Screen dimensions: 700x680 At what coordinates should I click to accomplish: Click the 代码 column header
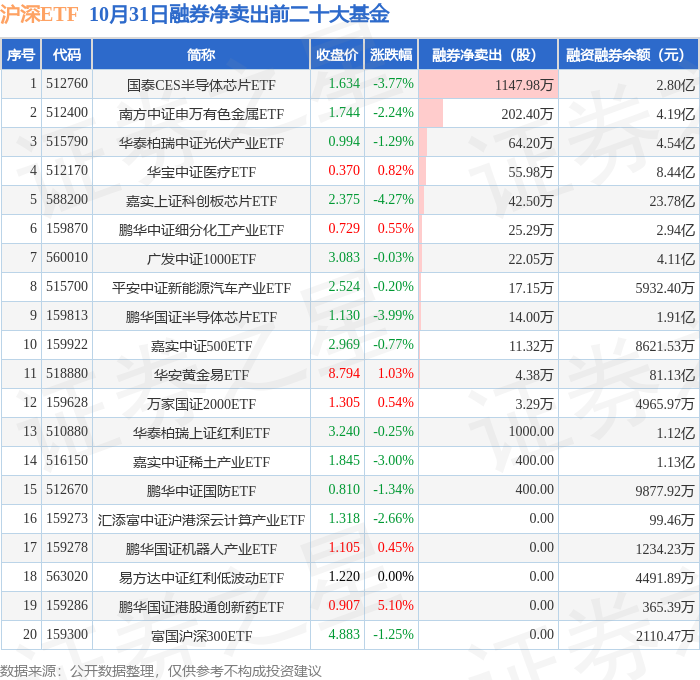(67, 54)
